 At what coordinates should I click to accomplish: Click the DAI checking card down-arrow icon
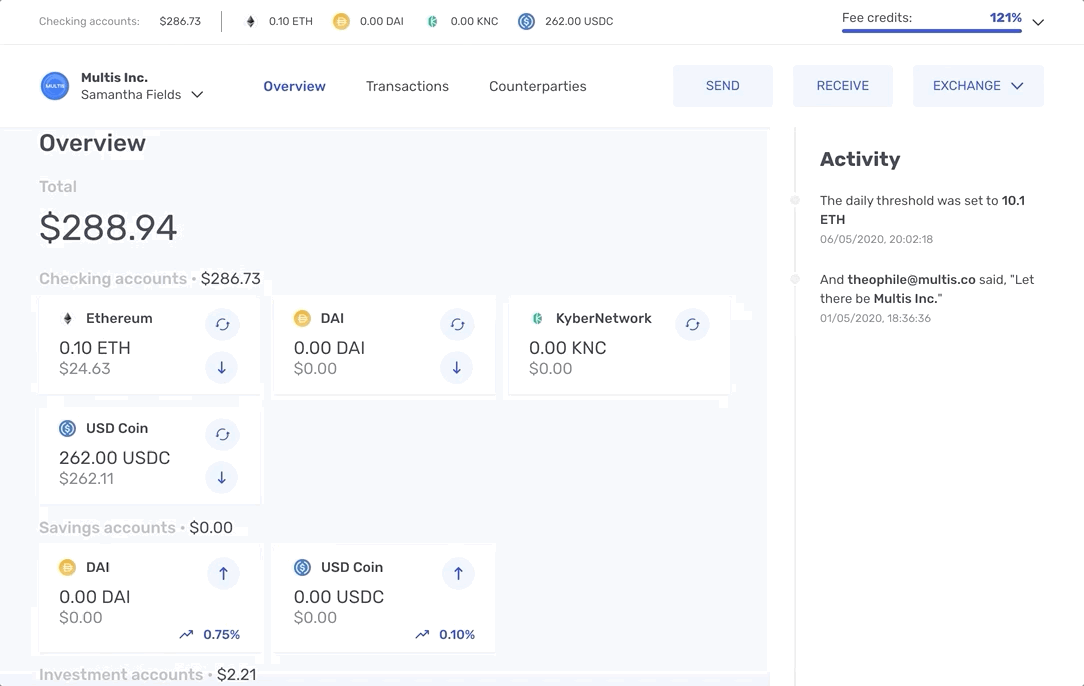click(457, 367)
